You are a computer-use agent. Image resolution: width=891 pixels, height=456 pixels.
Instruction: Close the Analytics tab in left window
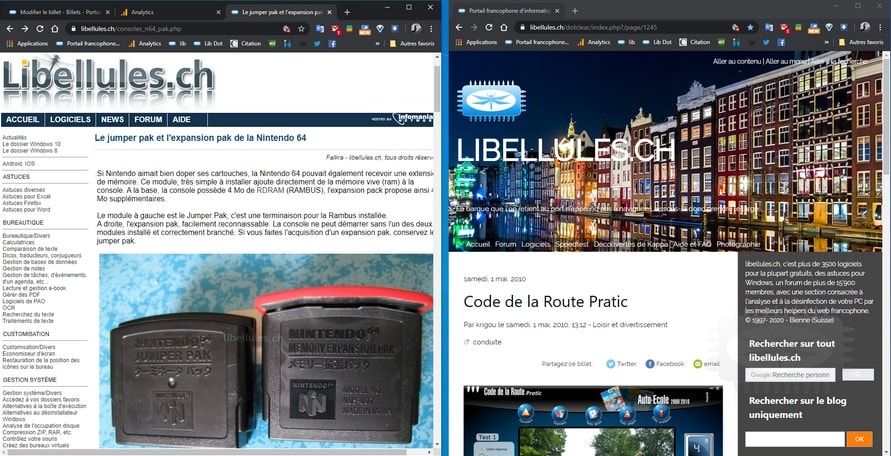[x=218, y=12]
